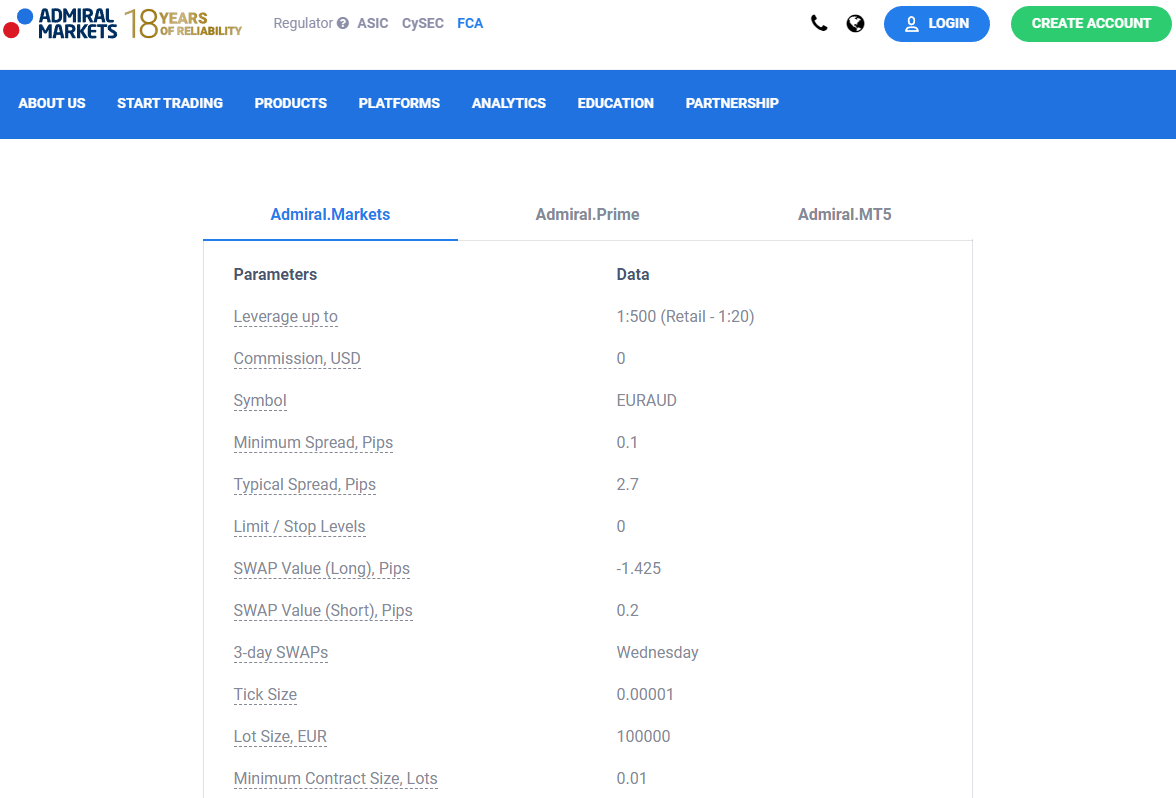
Task: Open the Start Trading menu
Action: [x=170, y=104]
